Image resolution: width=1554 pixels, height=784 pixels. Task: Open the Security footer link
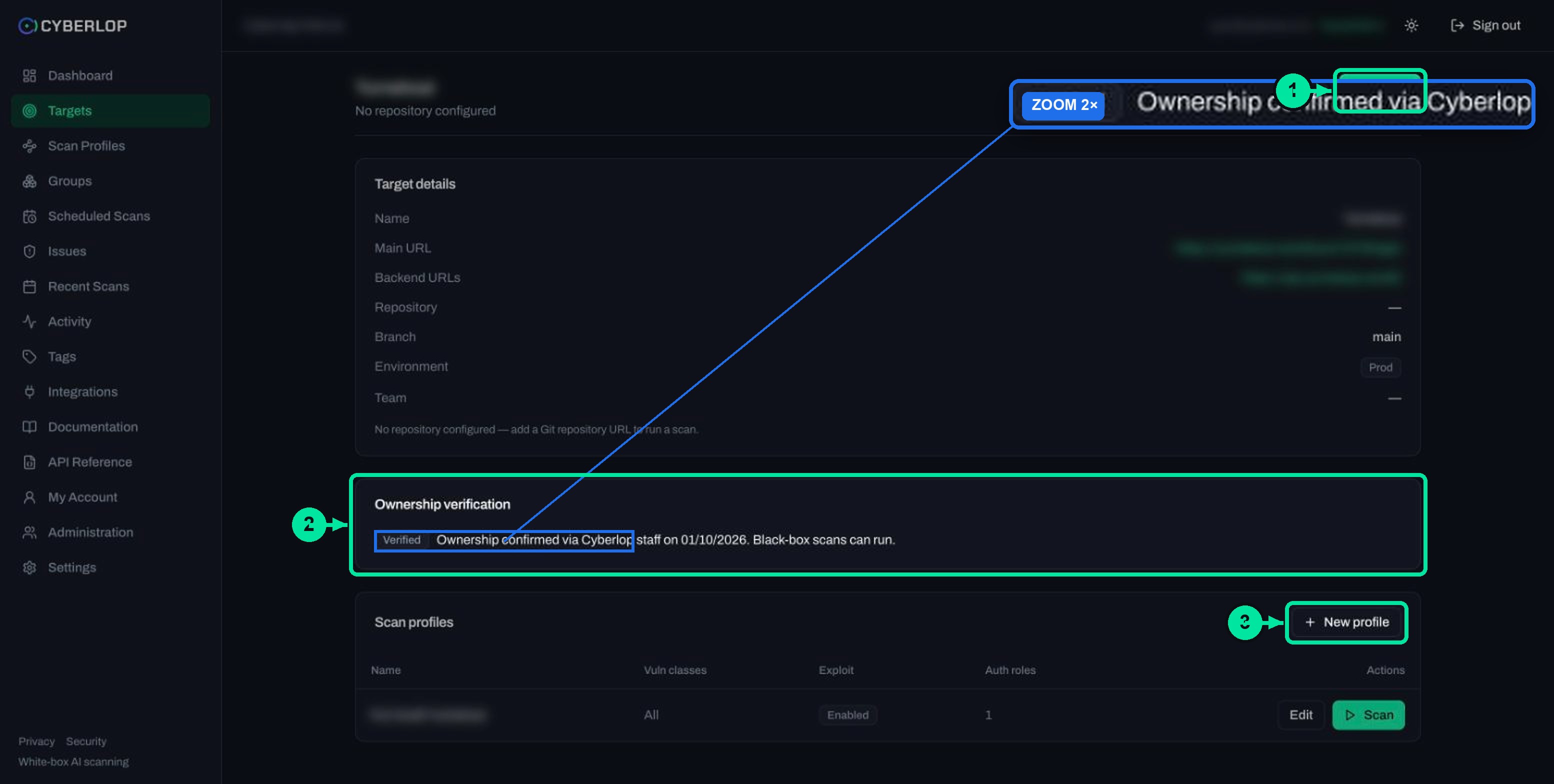point(86,741)
